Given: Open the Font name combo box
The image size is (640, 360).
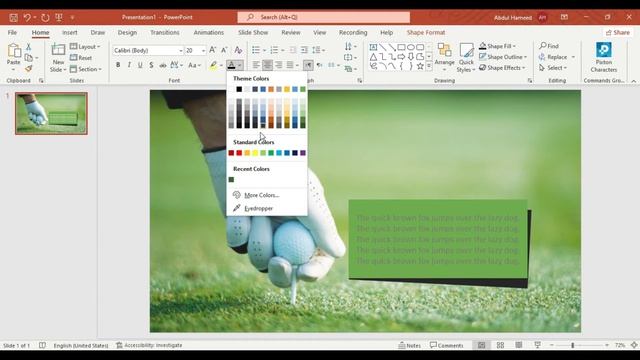Looking at the screenshot, I should [x=148, y=50].
